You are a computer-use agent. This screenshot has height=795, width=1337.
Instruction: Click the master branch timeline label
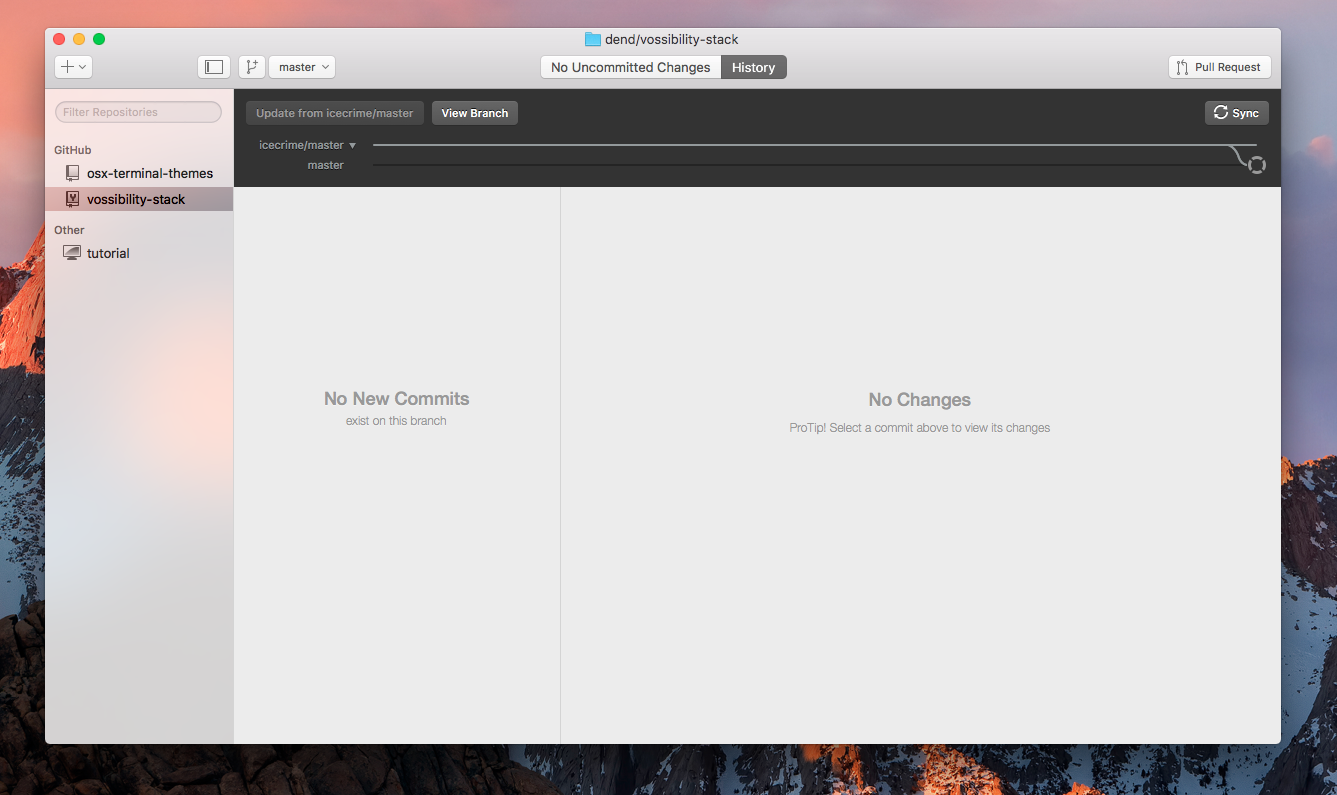326,165
